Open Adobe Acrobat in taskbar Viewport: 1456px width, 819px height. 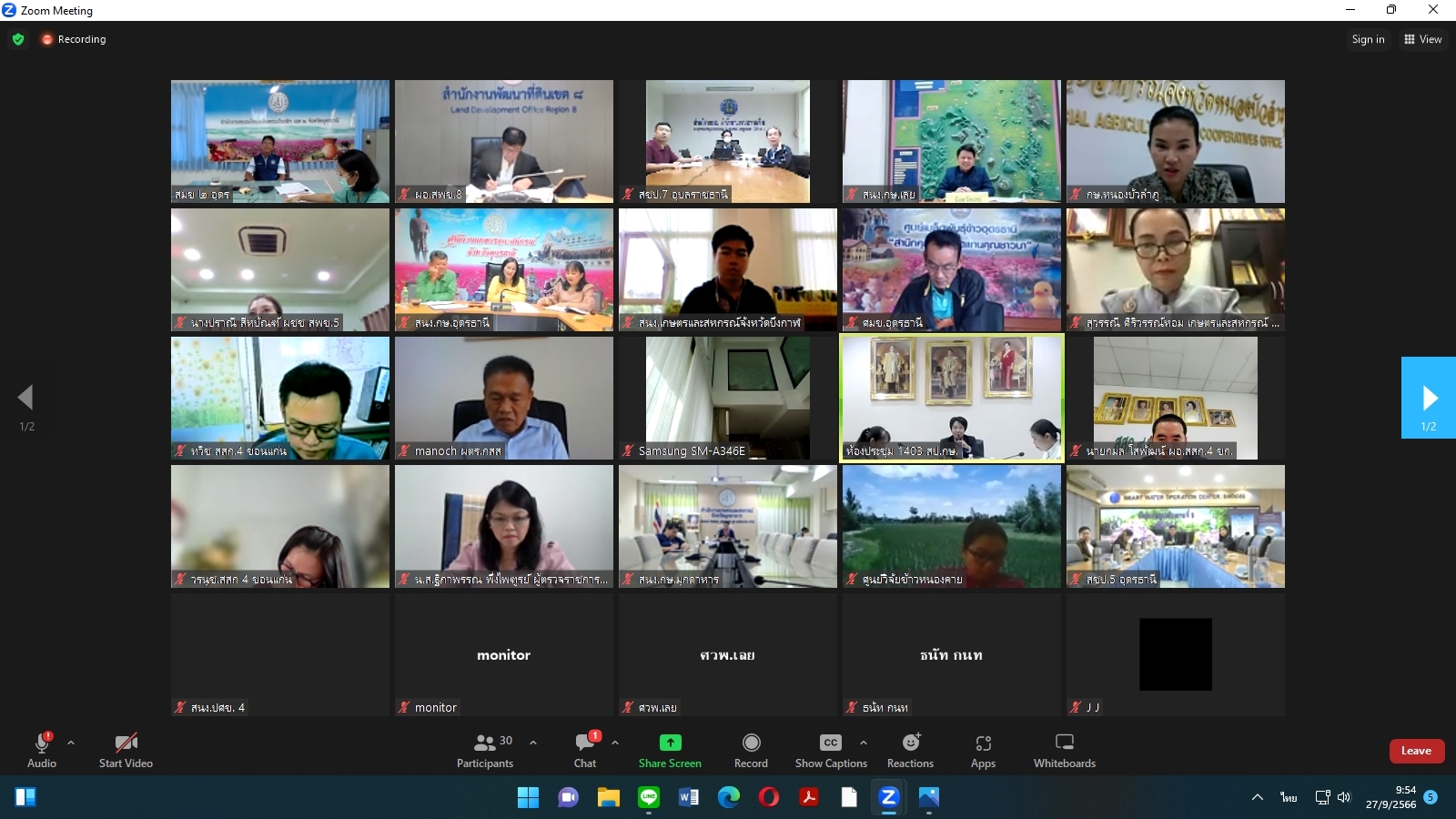pos(809,797)
